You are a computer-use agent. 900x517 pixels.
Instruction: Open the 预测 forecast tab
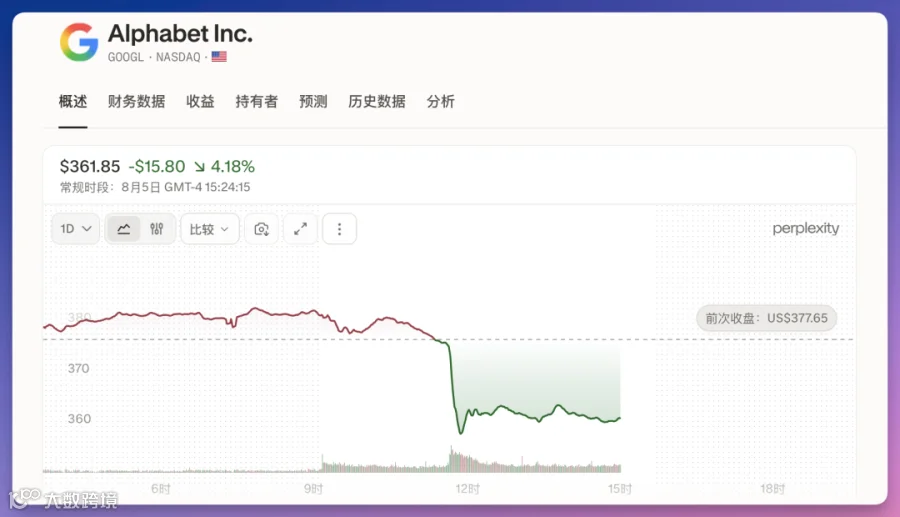tap(313, 102)
